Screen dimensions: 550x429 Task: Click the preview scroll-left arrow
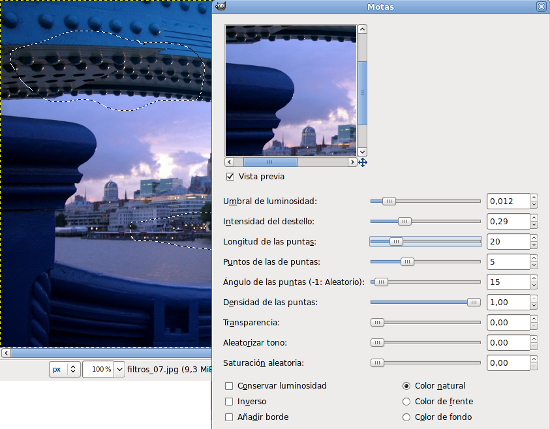point(229,162)
